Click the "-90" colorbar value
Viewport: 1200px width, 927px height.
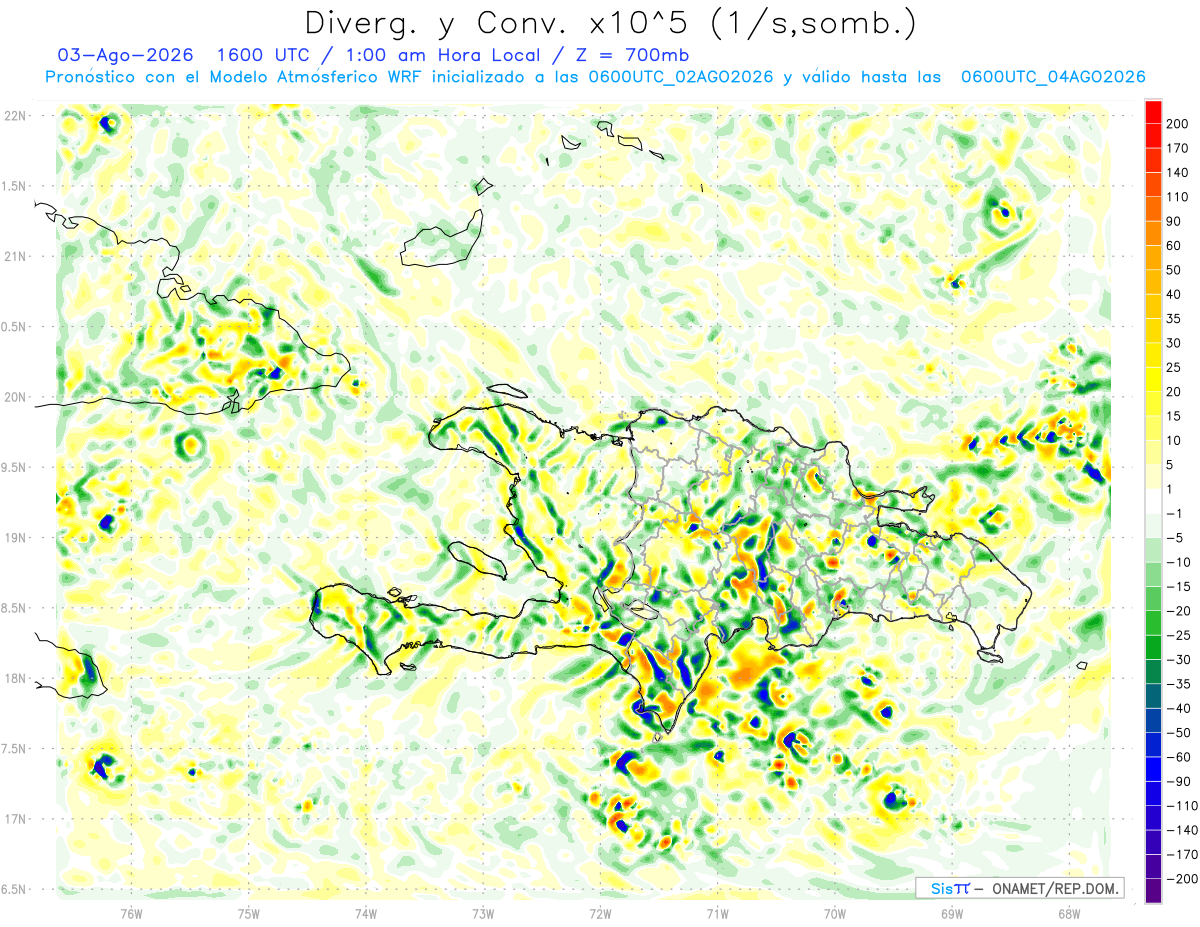click(x=1177, y=781)
